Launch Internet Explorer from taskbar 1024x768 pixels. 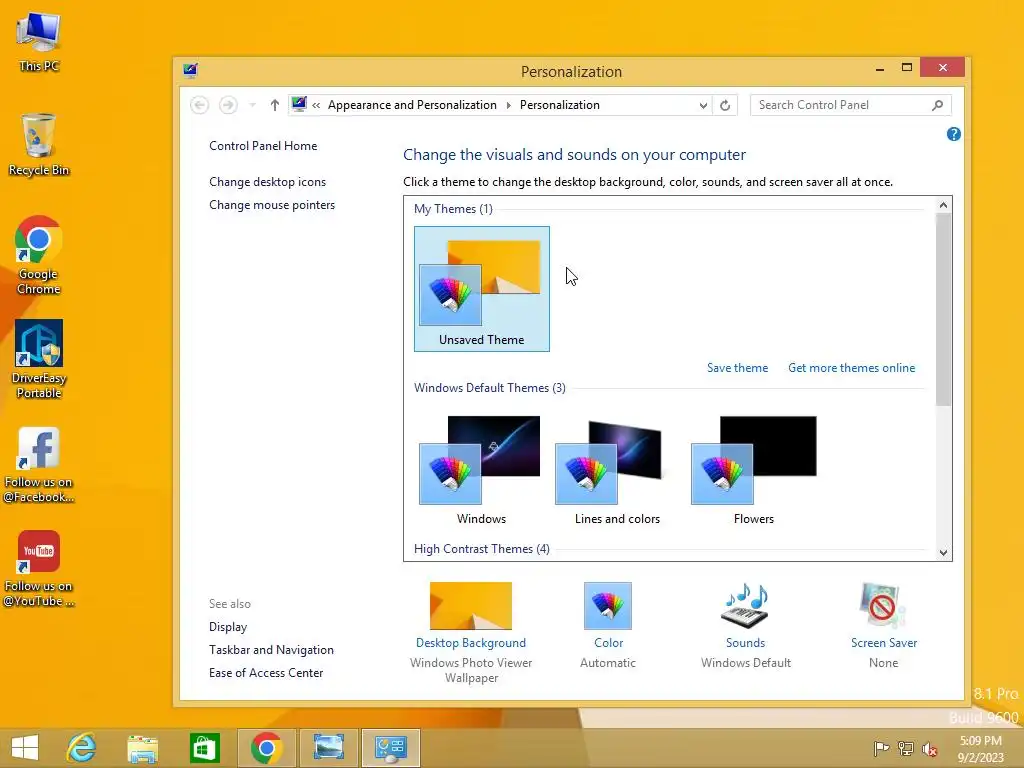coord(81,748)
